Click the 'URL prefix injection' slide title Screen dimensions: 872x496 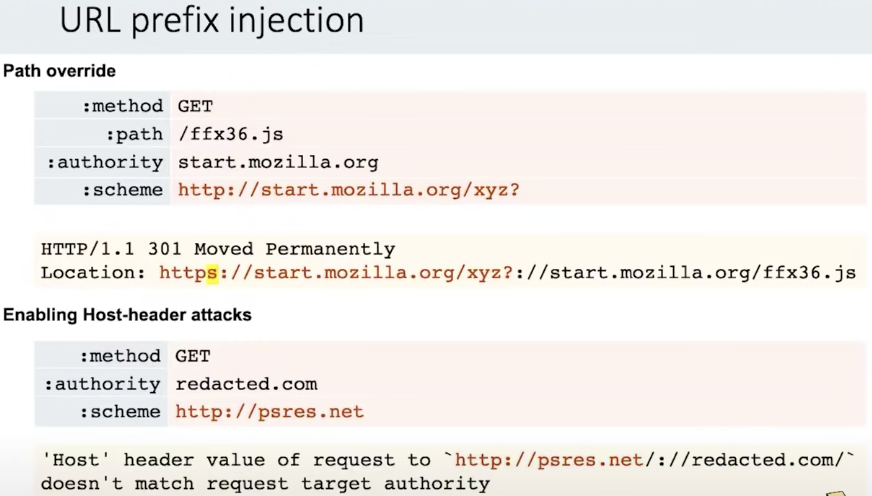[212, 22]
